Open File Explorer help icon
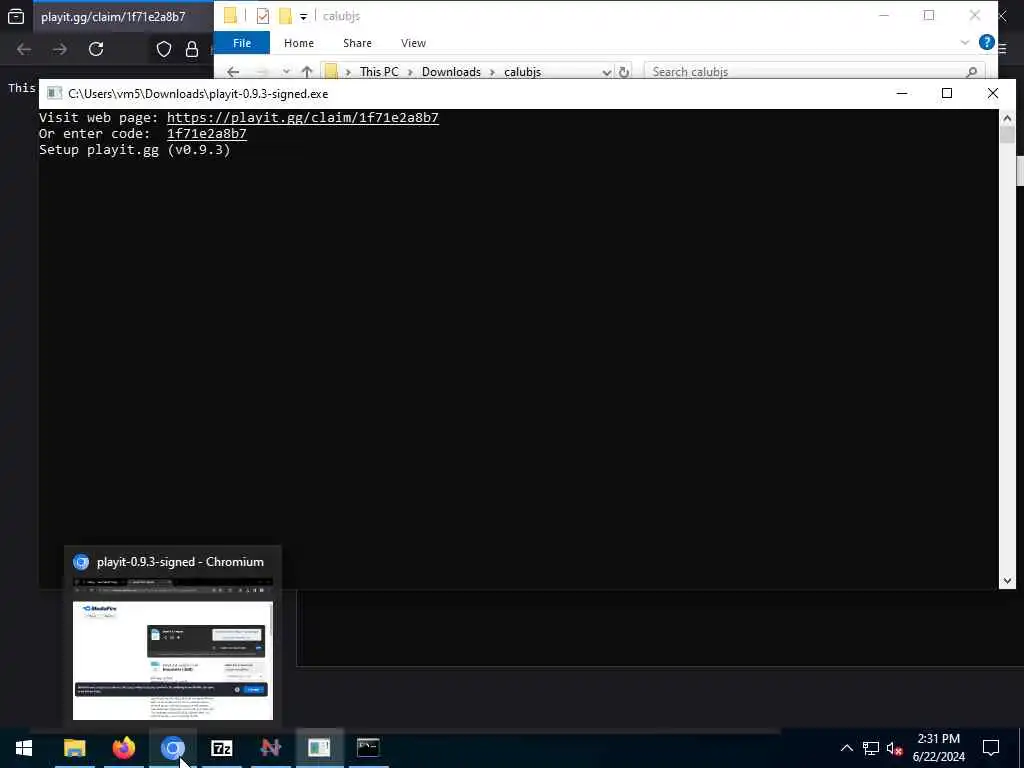The image size is (1024, 768). pyautogui.click(x=987, y=42)
